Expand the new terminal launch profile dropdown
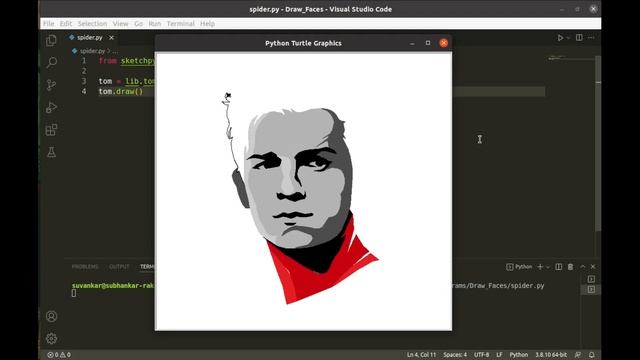 [x=548, y=267]
